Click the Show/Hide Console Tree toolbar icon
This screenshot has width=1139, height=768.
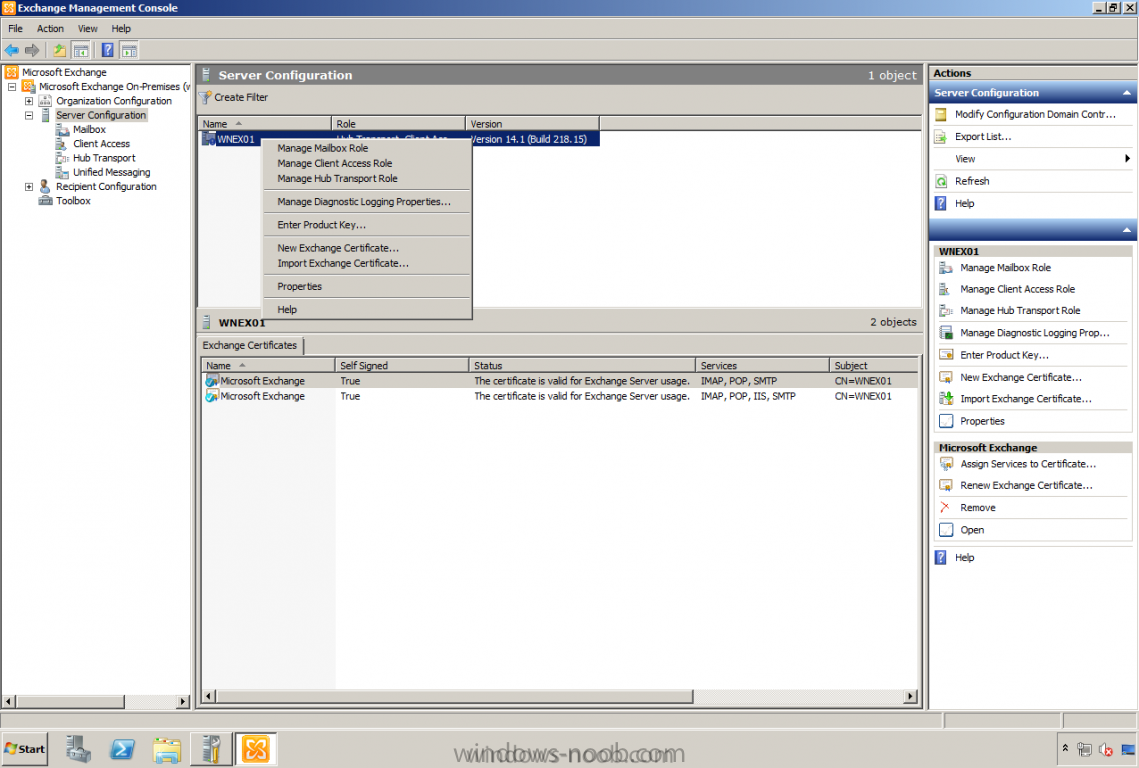point(81,50)
